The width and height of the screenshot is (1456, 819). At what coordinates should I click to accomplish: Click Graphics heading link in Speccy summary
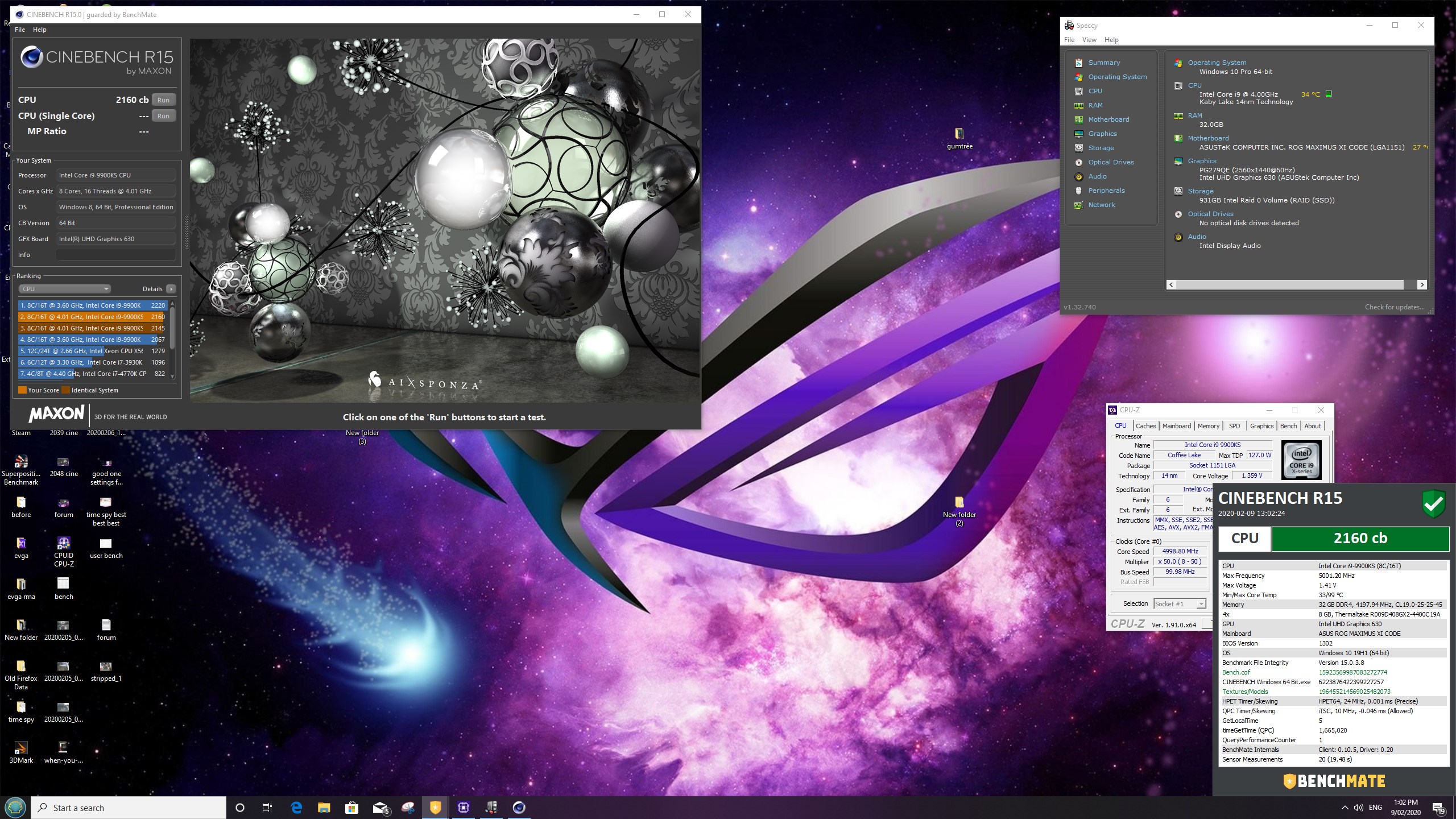click(1202, 161)
